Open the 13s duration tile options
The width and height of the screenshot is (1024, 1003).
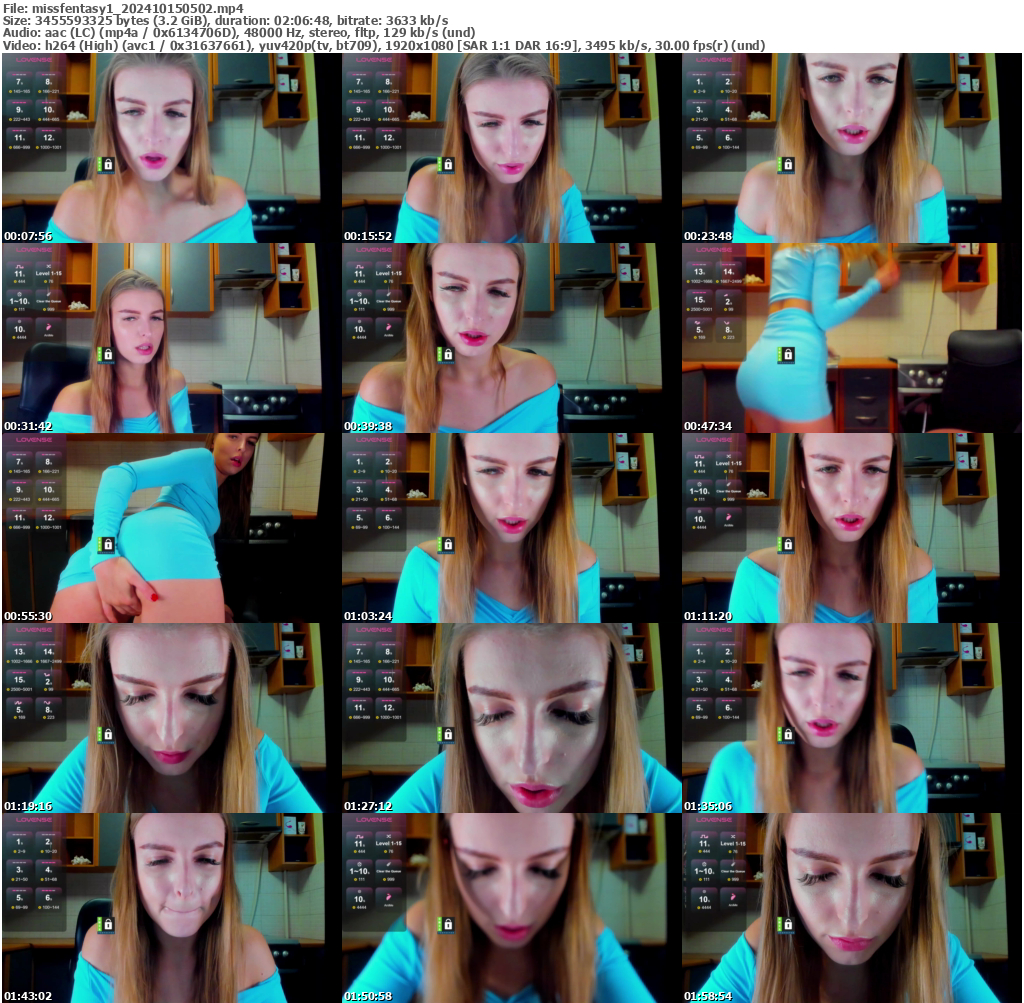(x=699, y=272)
